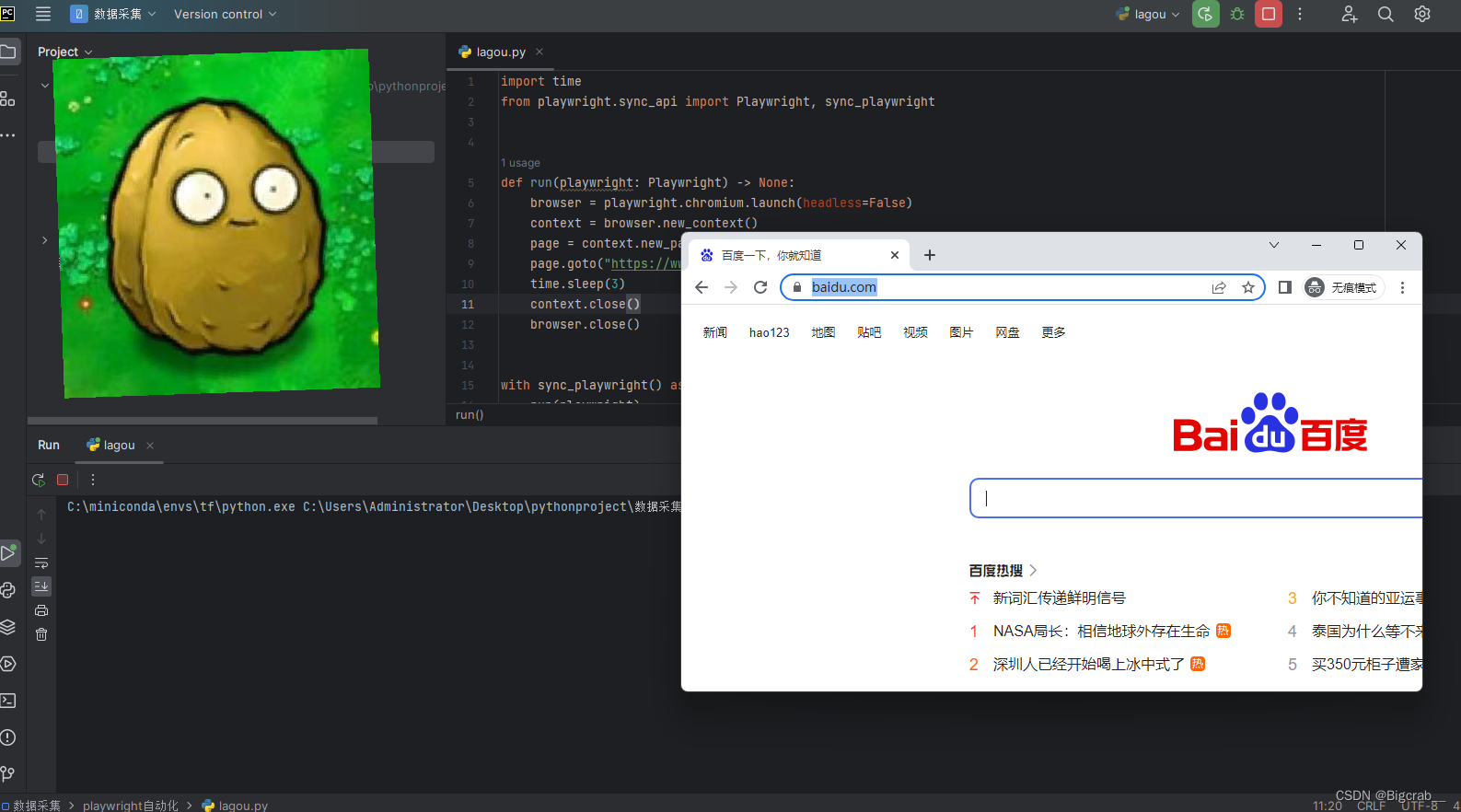Open the Run panel vertical ellipsis menu
1461x812 pixels.
coord(93,480)
